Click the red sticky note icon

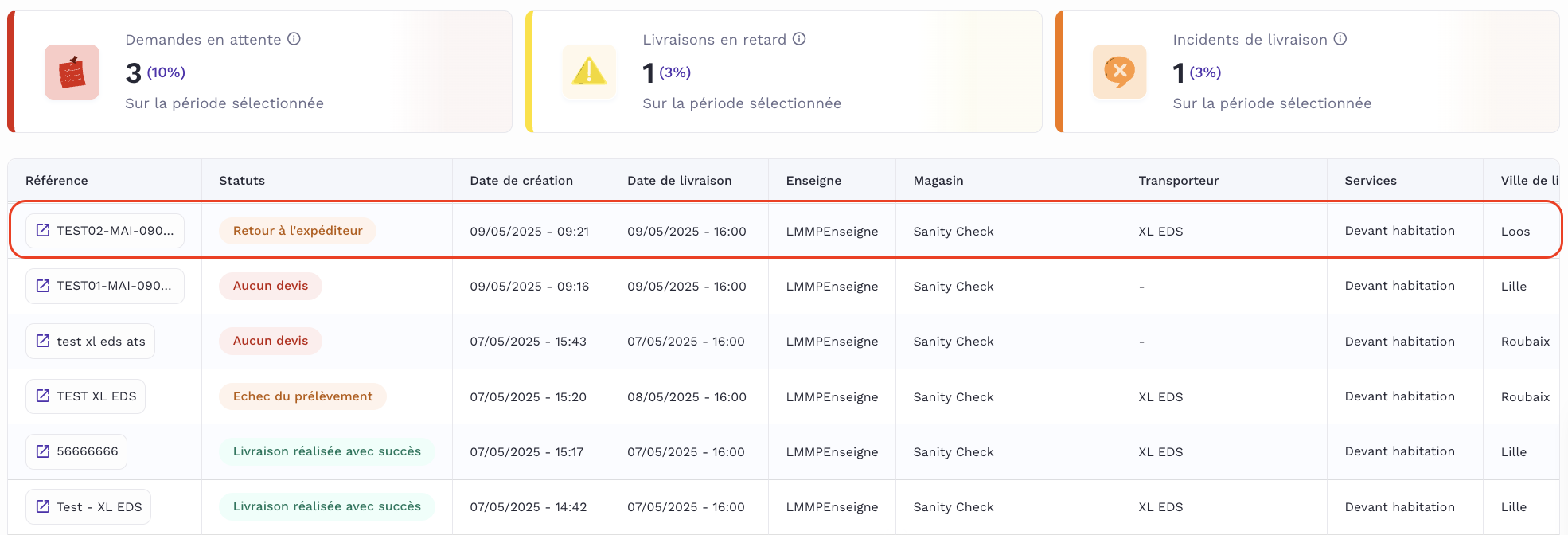(x=72, y=72)
